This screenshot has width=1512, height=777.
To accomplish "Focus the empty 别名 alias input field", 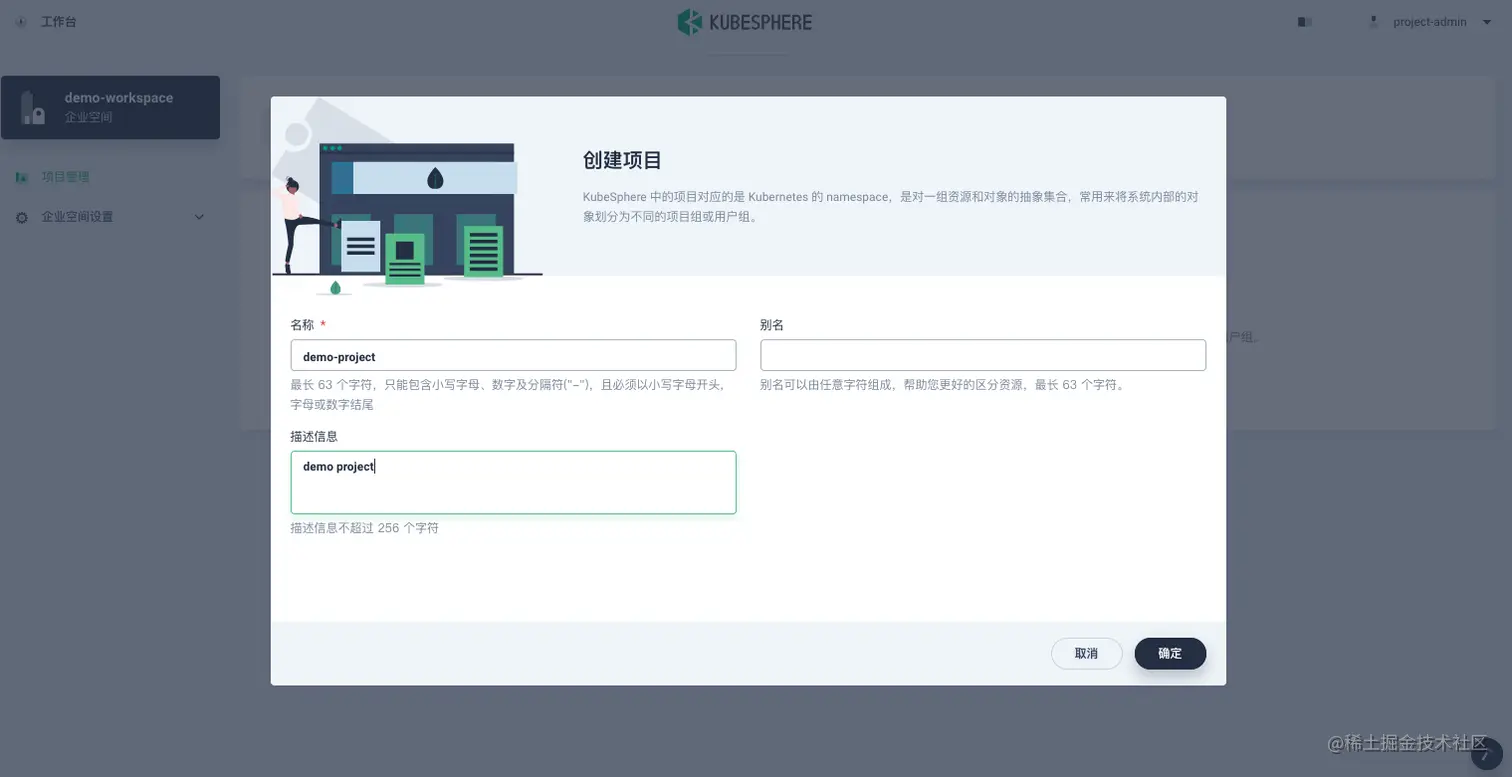I will click(983, 355).
